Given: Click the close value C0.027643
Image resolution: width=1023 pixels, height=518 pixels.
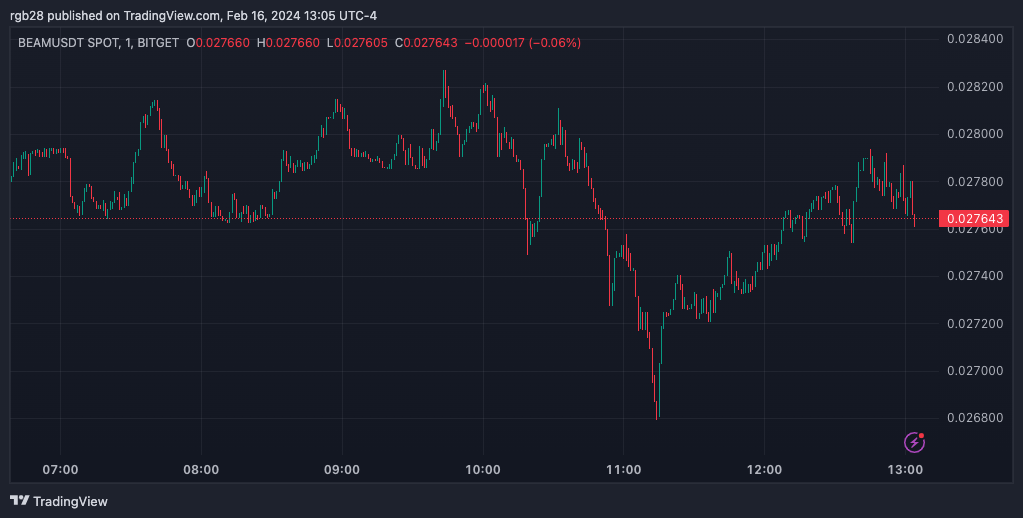Looking at the screenshot, I should pos(425,43).
